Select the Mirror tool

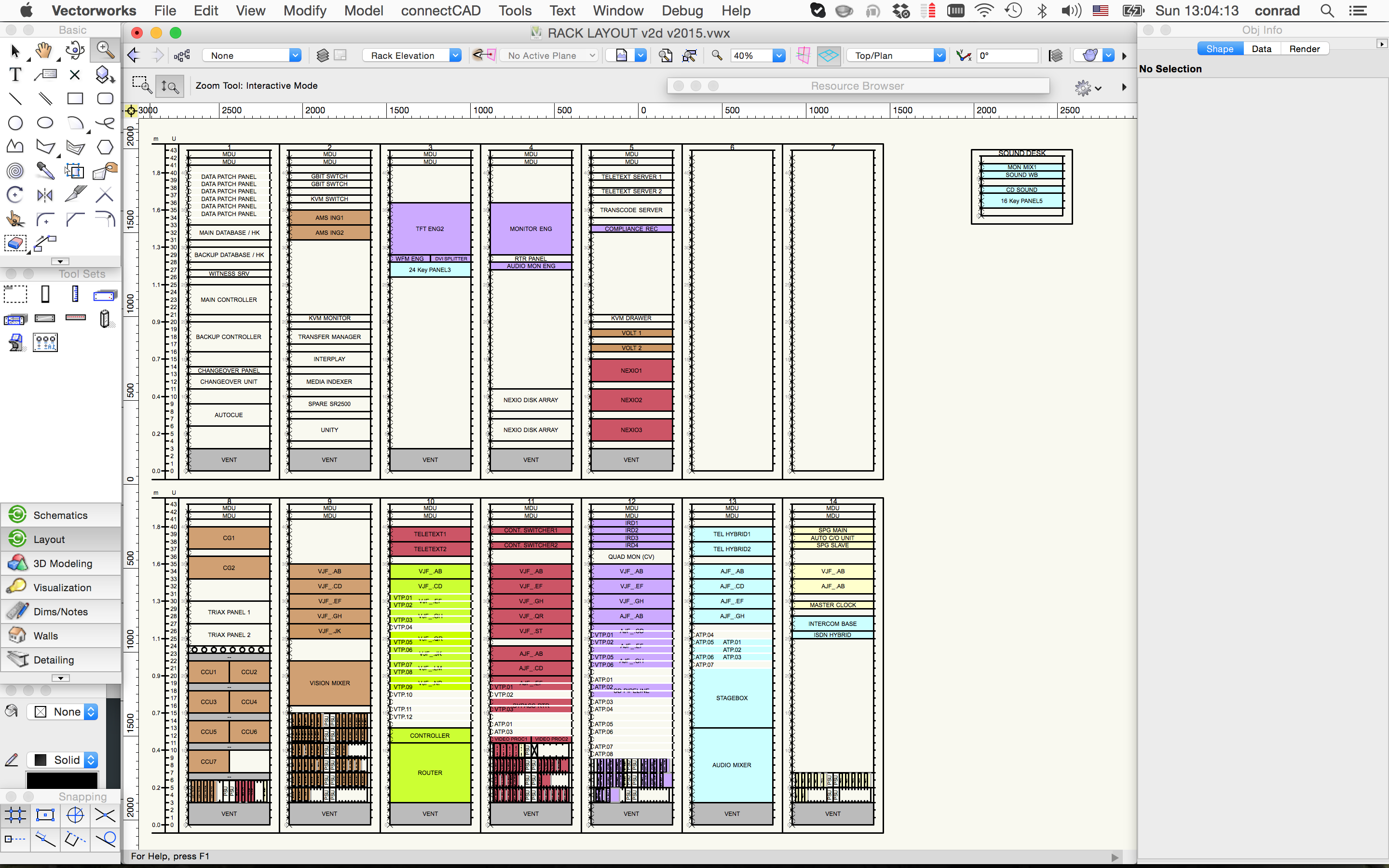(45, 195)
